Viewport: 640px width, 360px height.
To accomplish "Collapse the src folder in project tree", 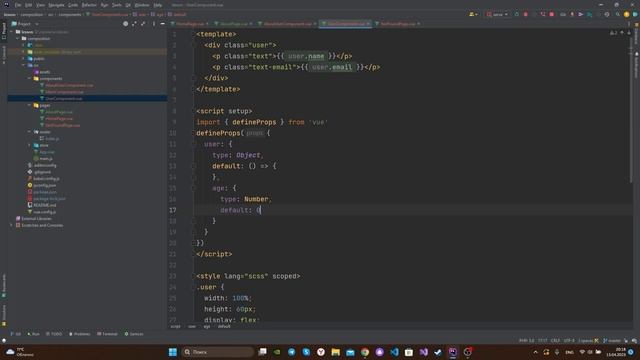I will (24, 65).
